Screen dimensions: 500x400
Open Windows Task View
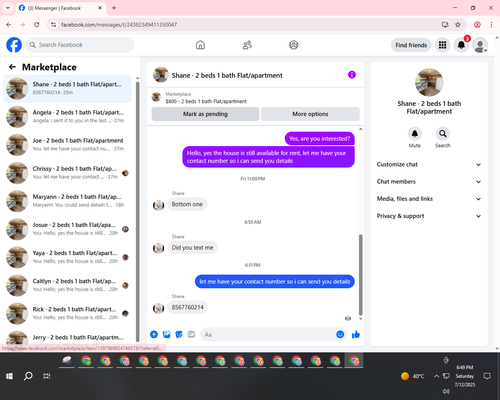[47, 376]
